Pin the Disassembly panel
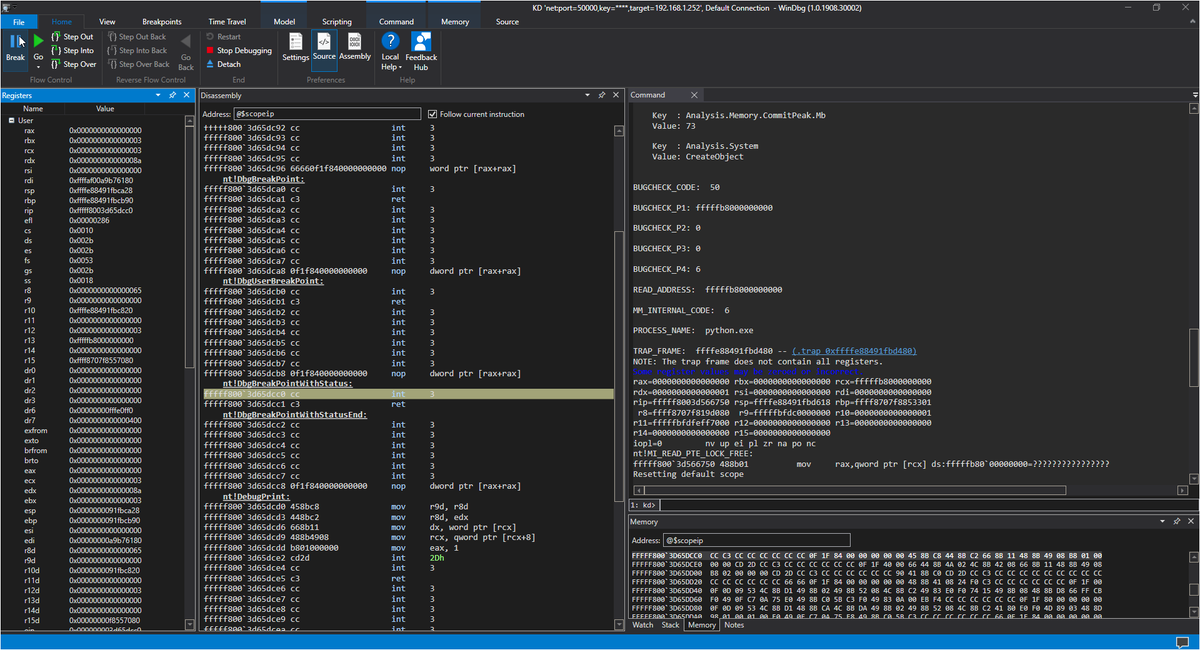1200x650 pixels. tap(601, 95)
